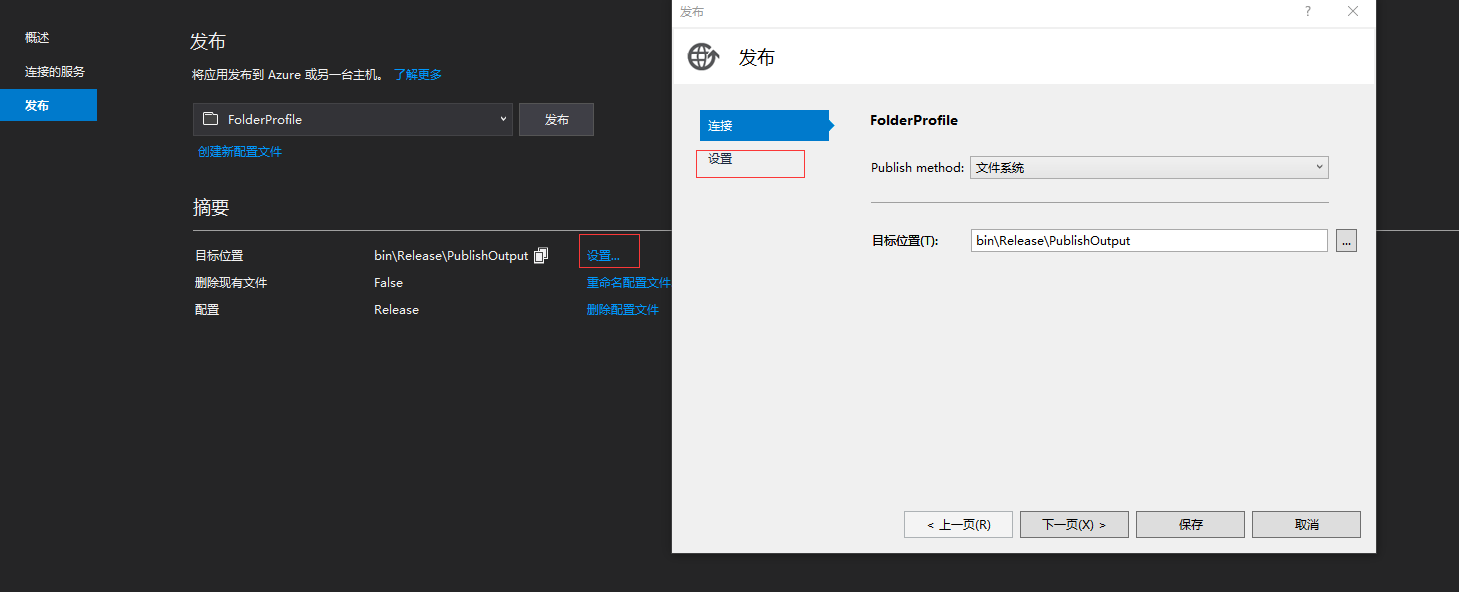Click the 取消 button
This screenshot has width=1459, height=592.
(1306, 524)
